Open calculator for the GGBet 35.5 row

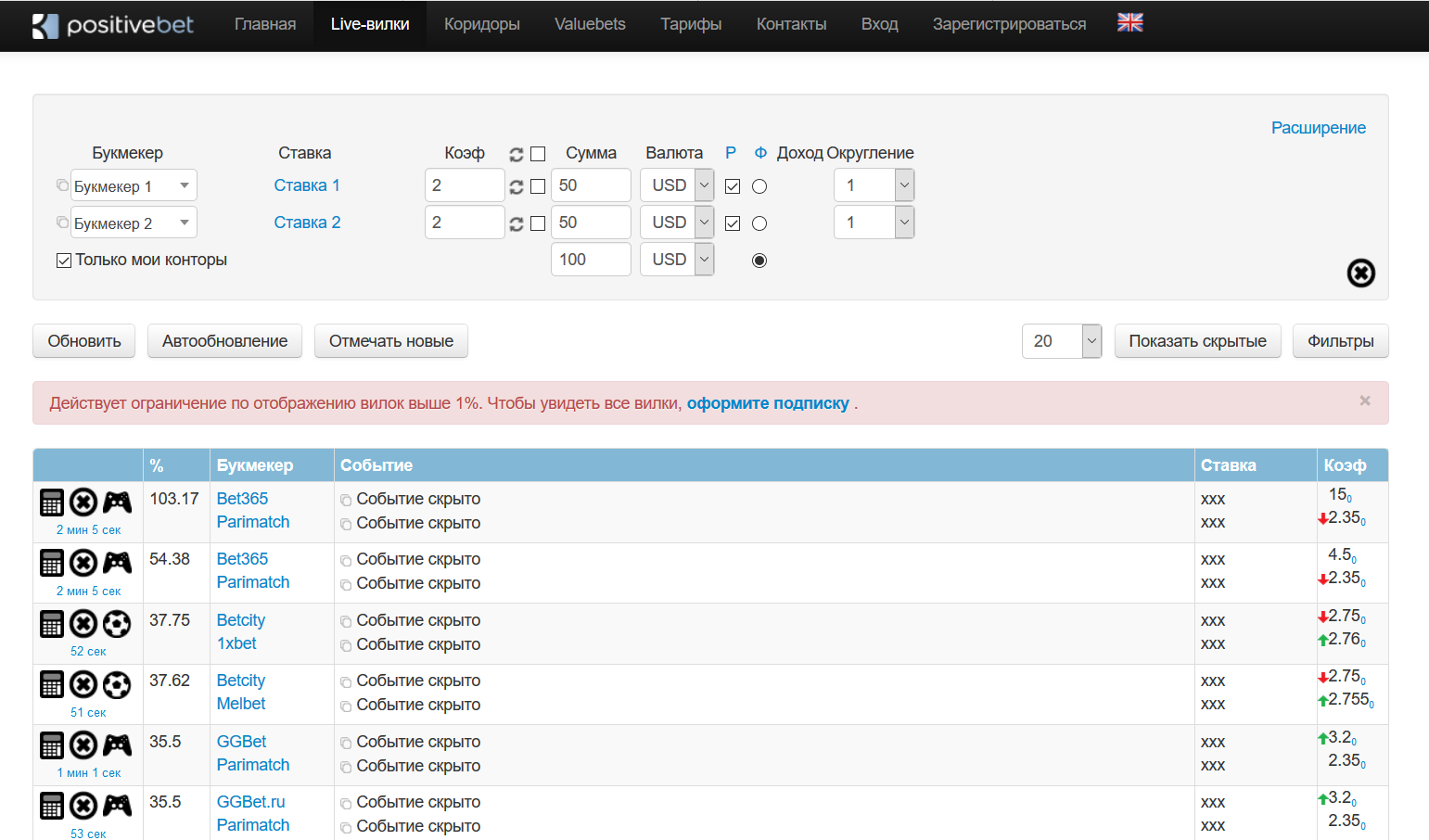[52, 745]
